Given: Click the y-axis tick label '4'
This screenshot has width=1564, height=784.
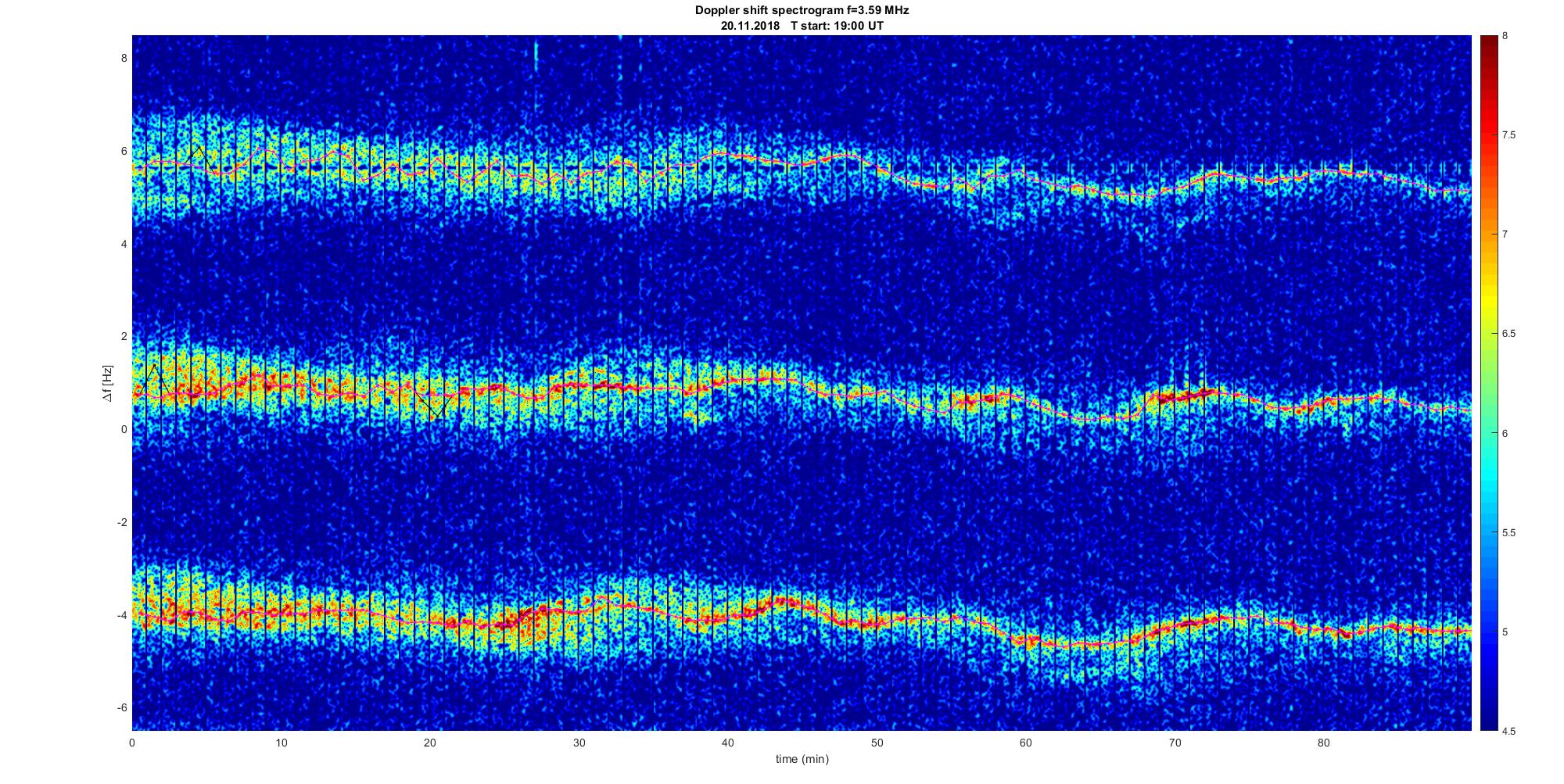Looking at the screenshot, I should pos(124,244).
